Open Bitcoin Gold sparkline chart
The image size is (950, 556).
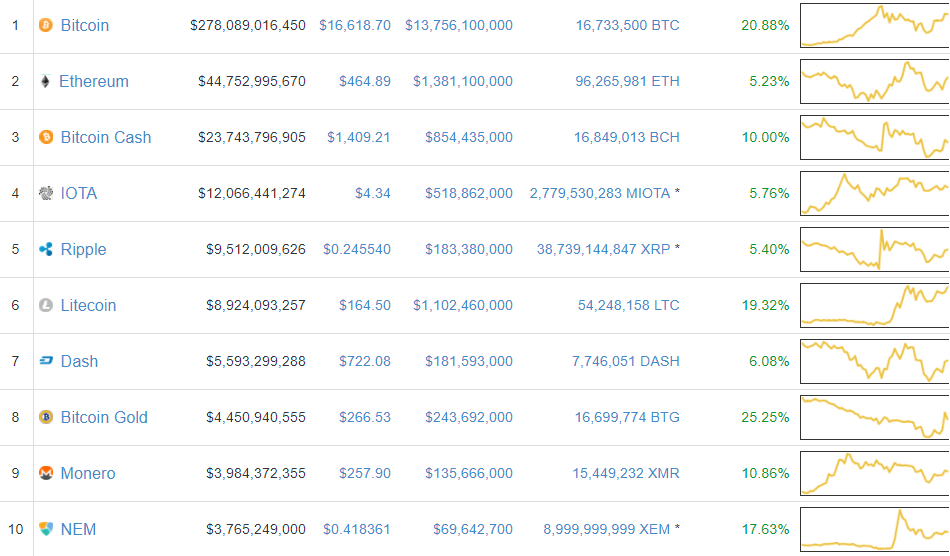[x=875, y=417]
